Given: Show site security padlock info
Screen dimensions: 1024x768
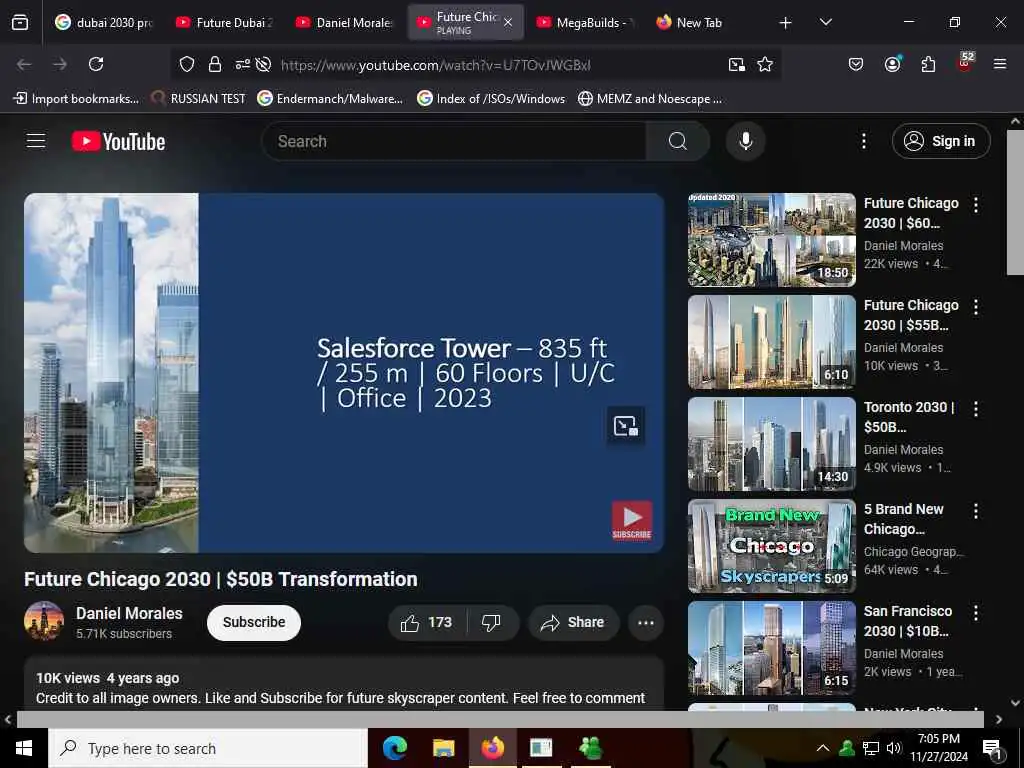Looking at the screenshot, I should click(215, 64).
